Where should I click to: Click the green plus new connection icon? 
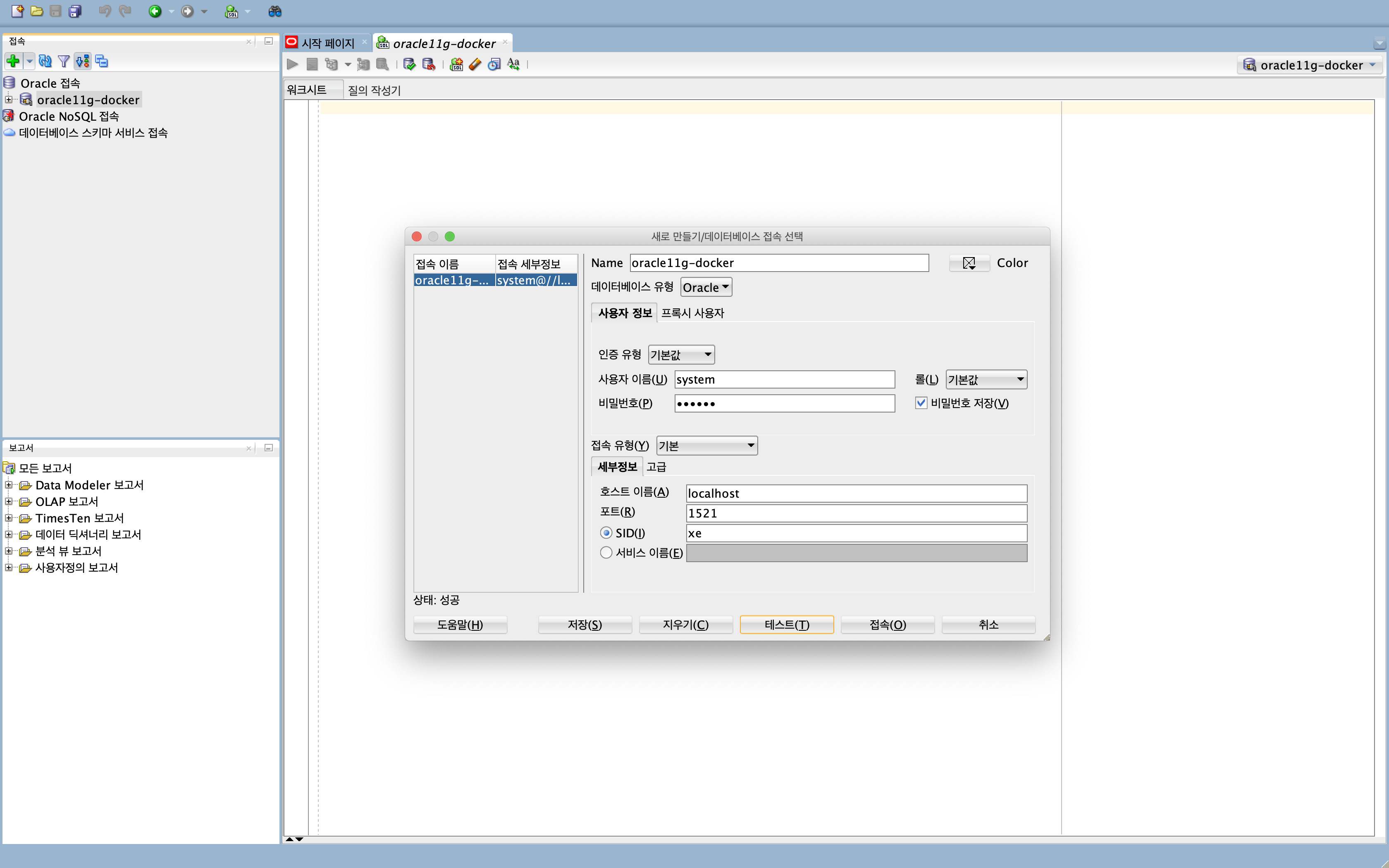13,61
